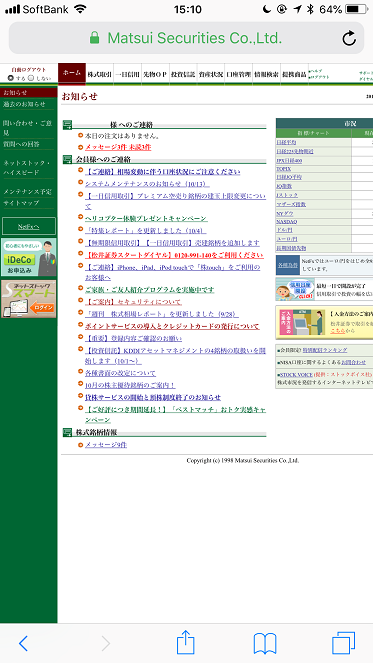The height and width of the screenshot is (663, 373).
Task: Open 長期国債先物 in market table
Action: (x=291, y=248)
